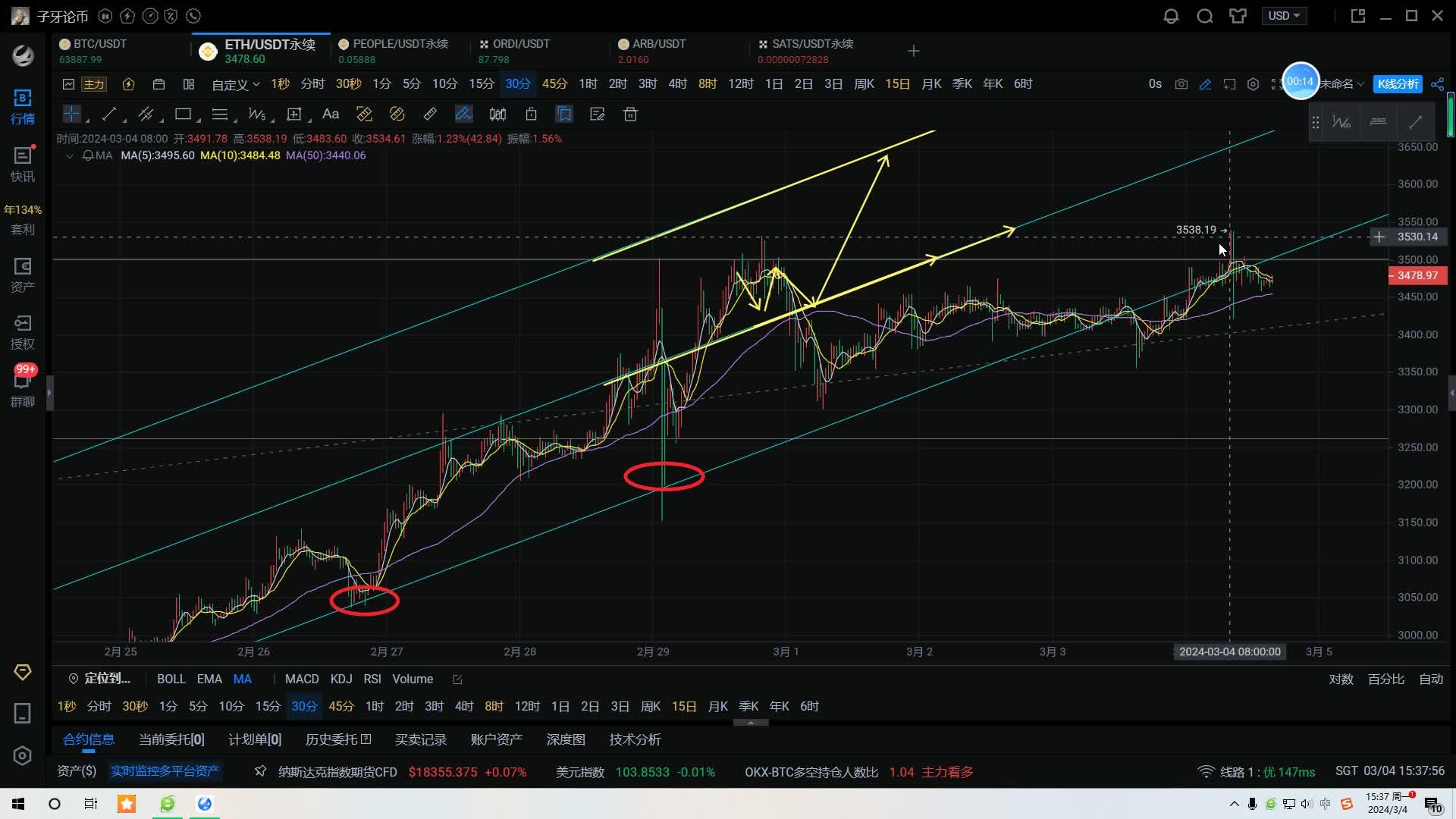Toggle the MACD indicator
The width and height of the screenshot is (1456, 819).
(301, 679)
